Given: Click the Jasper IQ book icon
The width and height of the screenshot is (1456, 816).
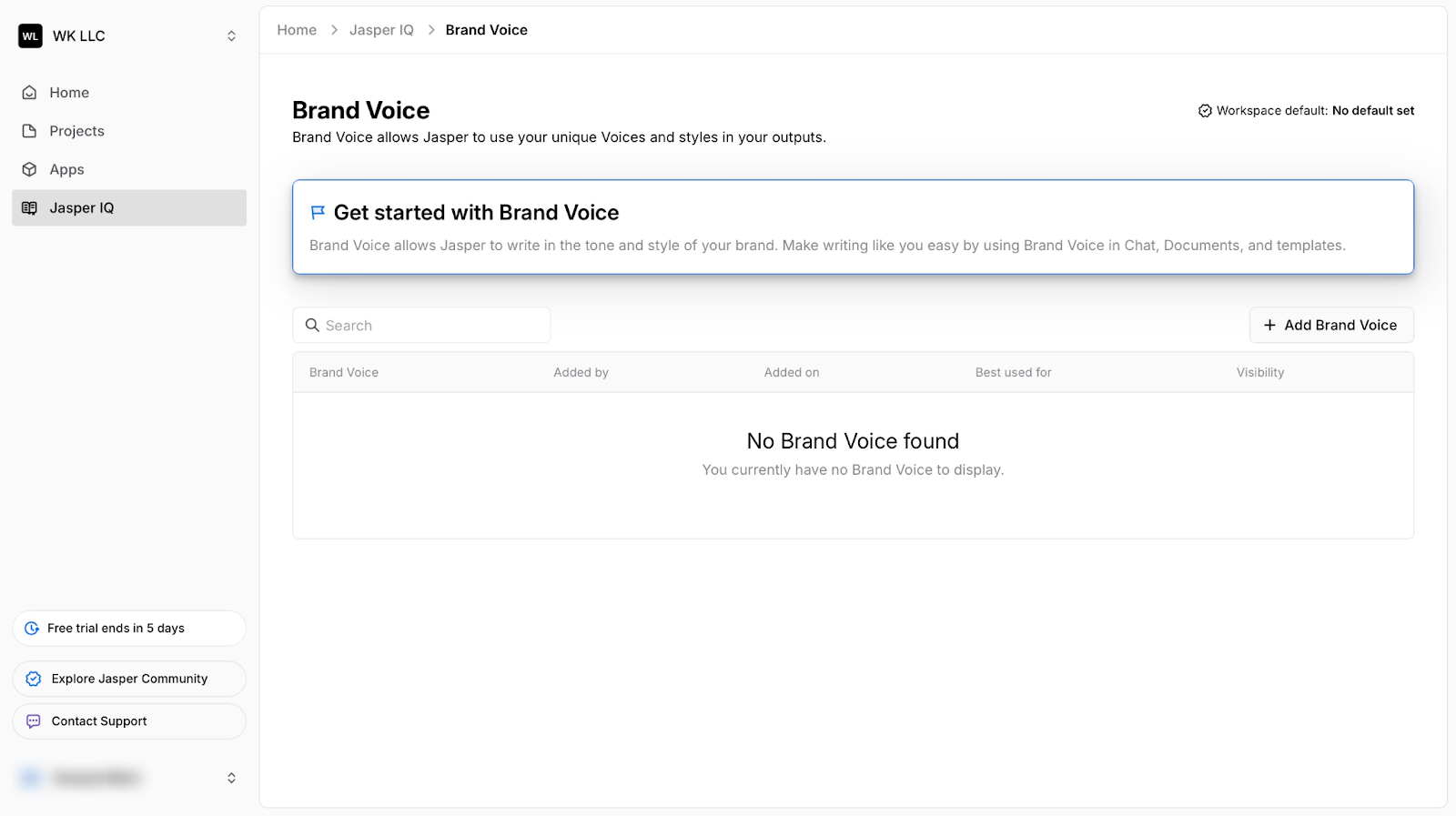Looking at the screenshot, I should pos(30,207).
